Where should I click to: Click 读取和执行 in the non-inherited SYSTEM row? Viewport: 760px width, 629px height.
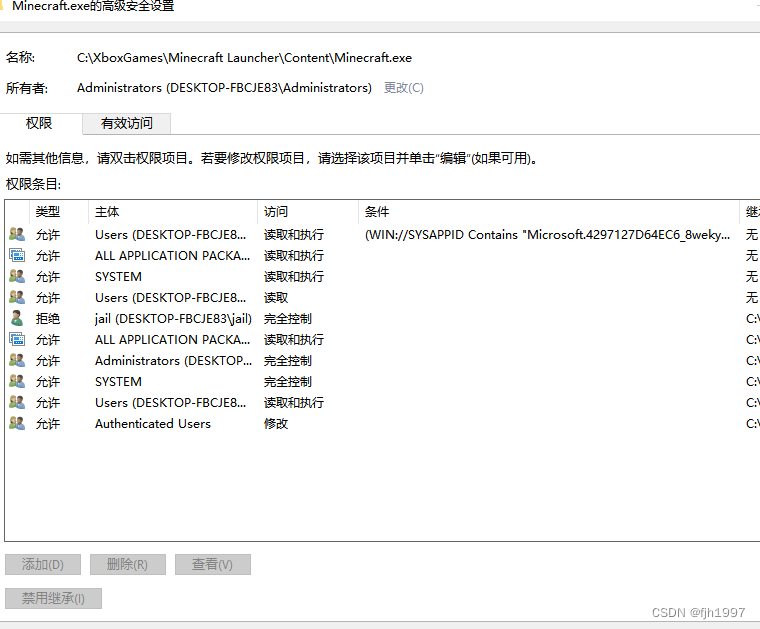click(x=294, y=277)
